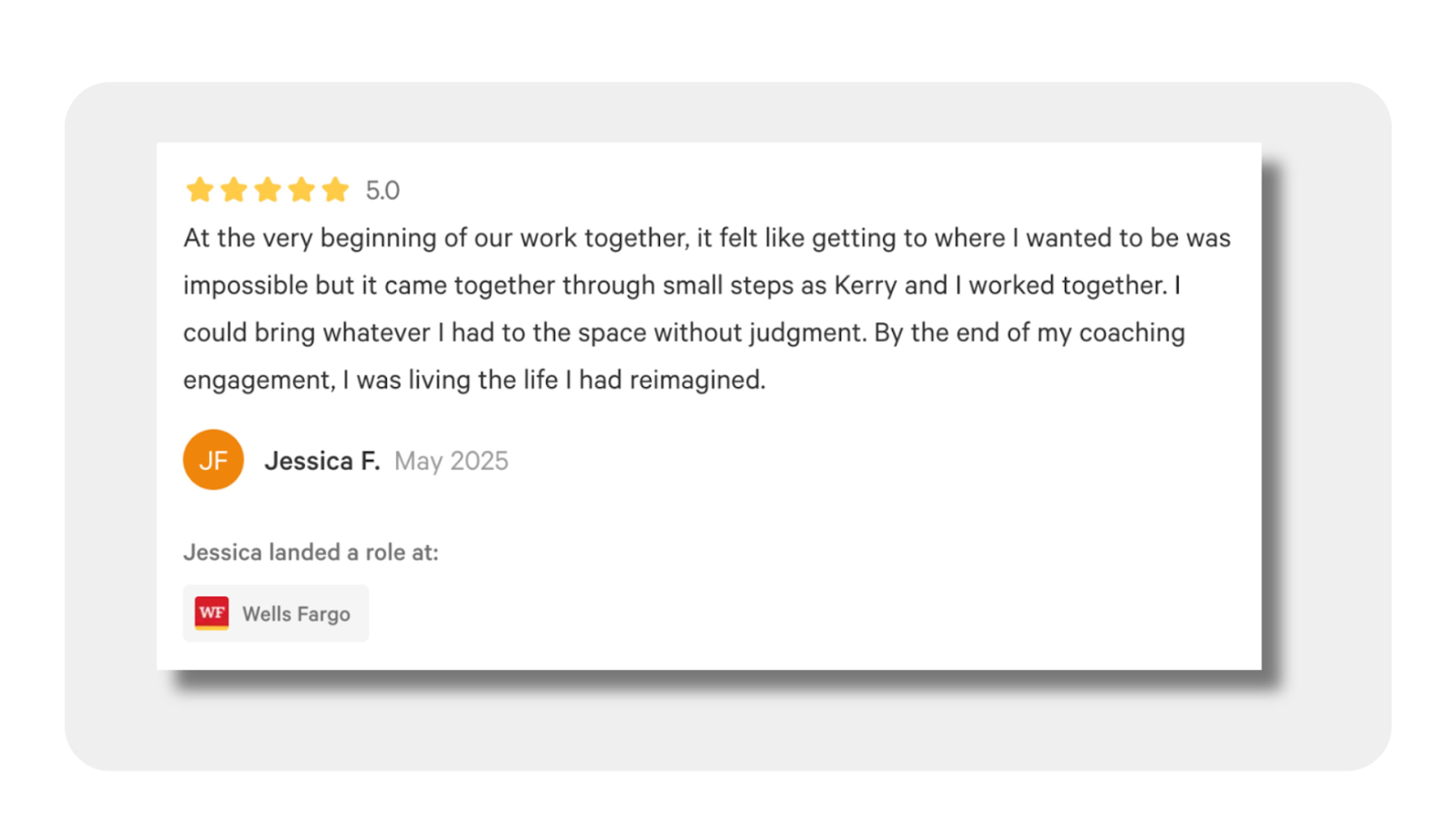Click the reviewer name Jessica F.
Viewport: 1456px width, 819px height.
(x=322, y=461)
